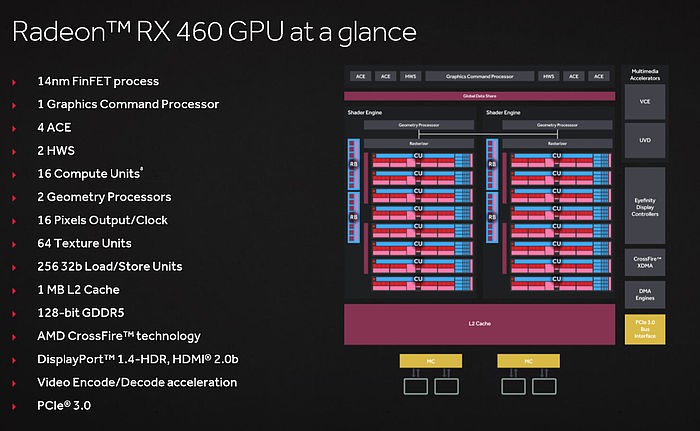Click the left Shader Engine label
The height and width of the screenshot is (431, 700).
(x=365, y=113)
